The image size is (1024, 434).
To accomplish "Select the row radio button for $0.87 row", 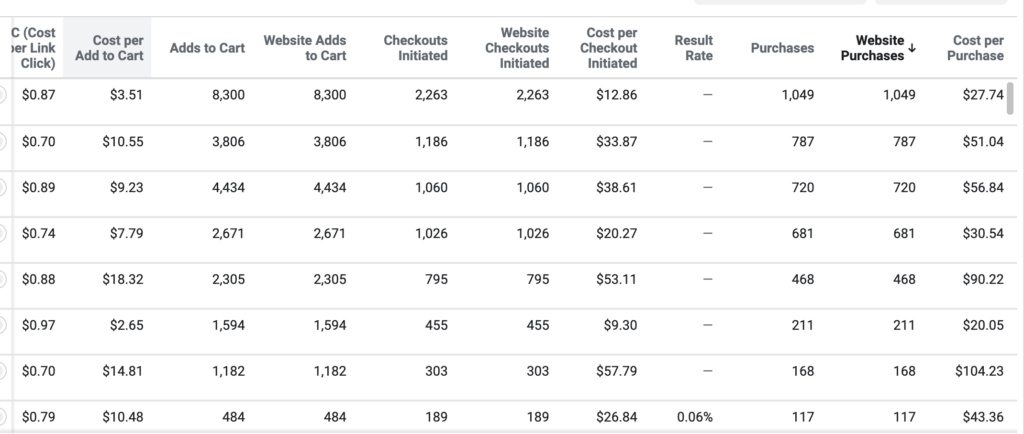I will coord(2,95).
